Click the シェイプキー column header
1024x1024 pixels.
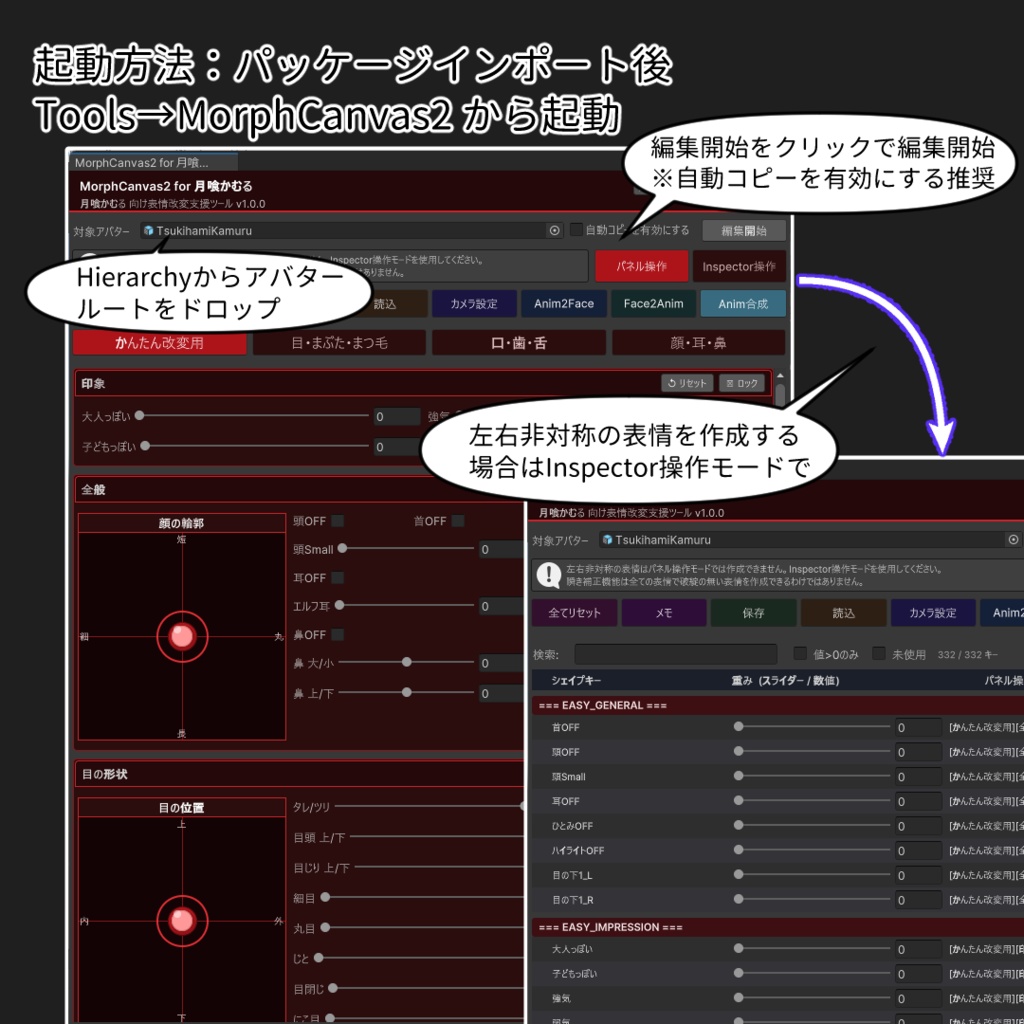click(x=575, y=680)
